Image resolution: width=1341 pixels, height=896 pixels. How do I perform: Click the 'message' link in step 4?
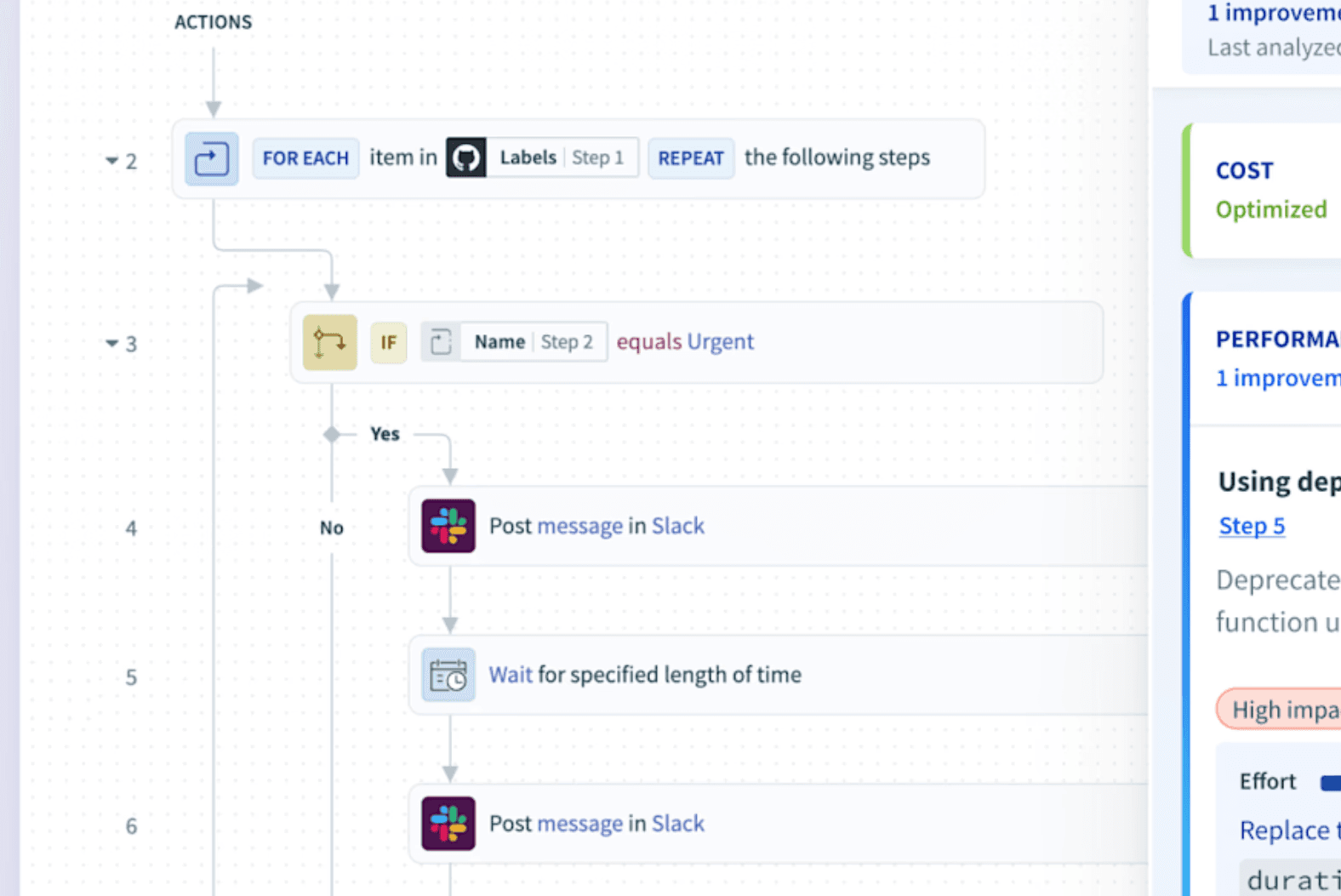579,526
